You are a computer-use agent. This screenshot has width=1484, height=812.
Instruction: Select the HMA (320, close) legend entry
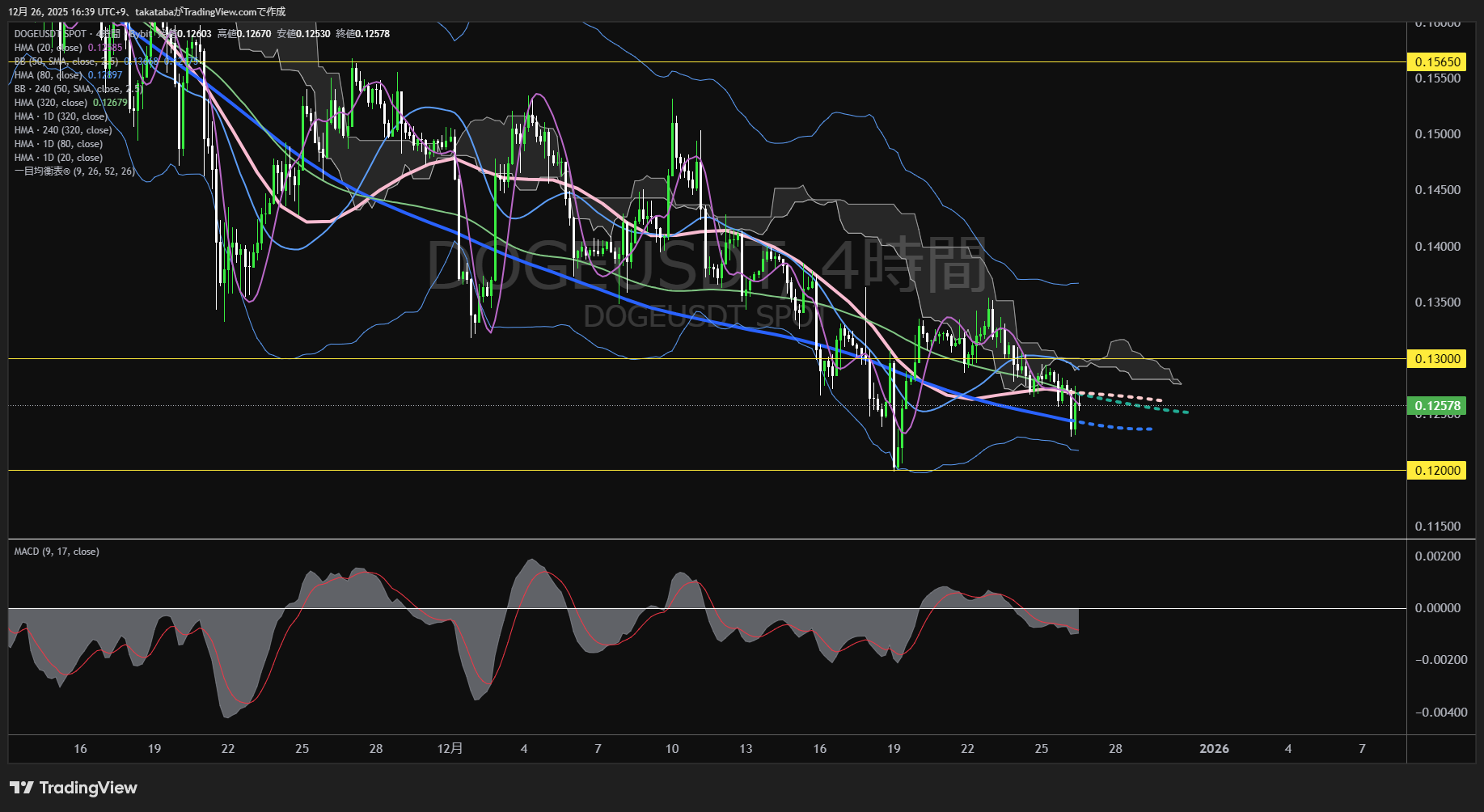pyautogui.click(x=51, y=103)
